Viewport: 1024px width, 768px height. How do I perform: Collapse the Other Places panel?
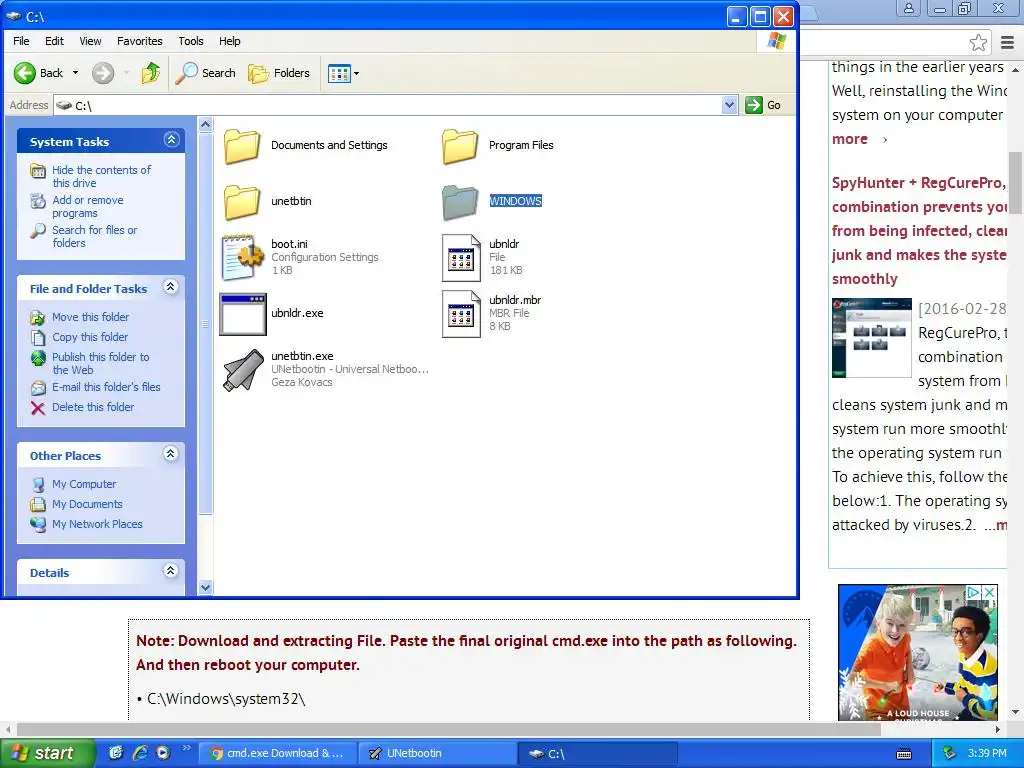[170, 454]
